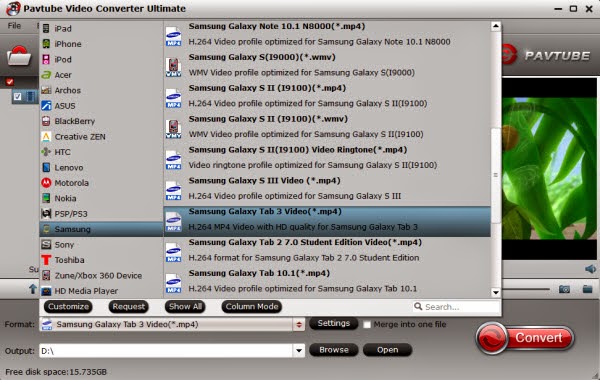Image resolution: width=600 pixels, height=380 pixels.
Task: Open the Settings button
Action: [x=333, y=323]
